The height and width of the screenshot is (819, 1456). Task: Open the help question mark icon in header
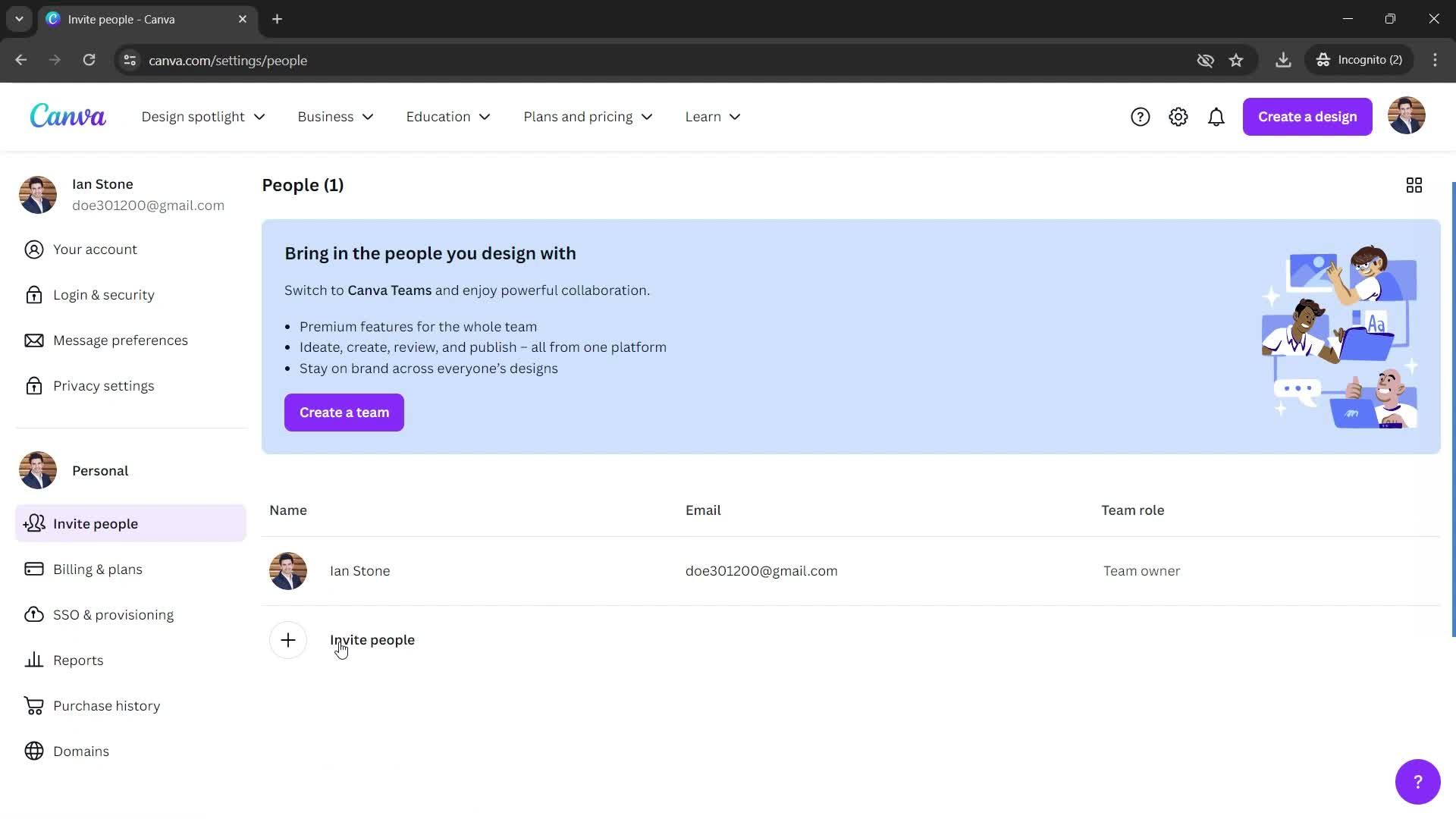point(1140,117)
